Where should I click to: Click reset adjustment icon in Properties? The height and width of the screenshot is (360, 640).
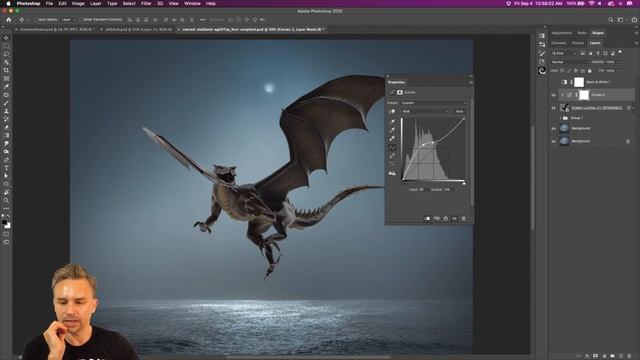(446, 218)
